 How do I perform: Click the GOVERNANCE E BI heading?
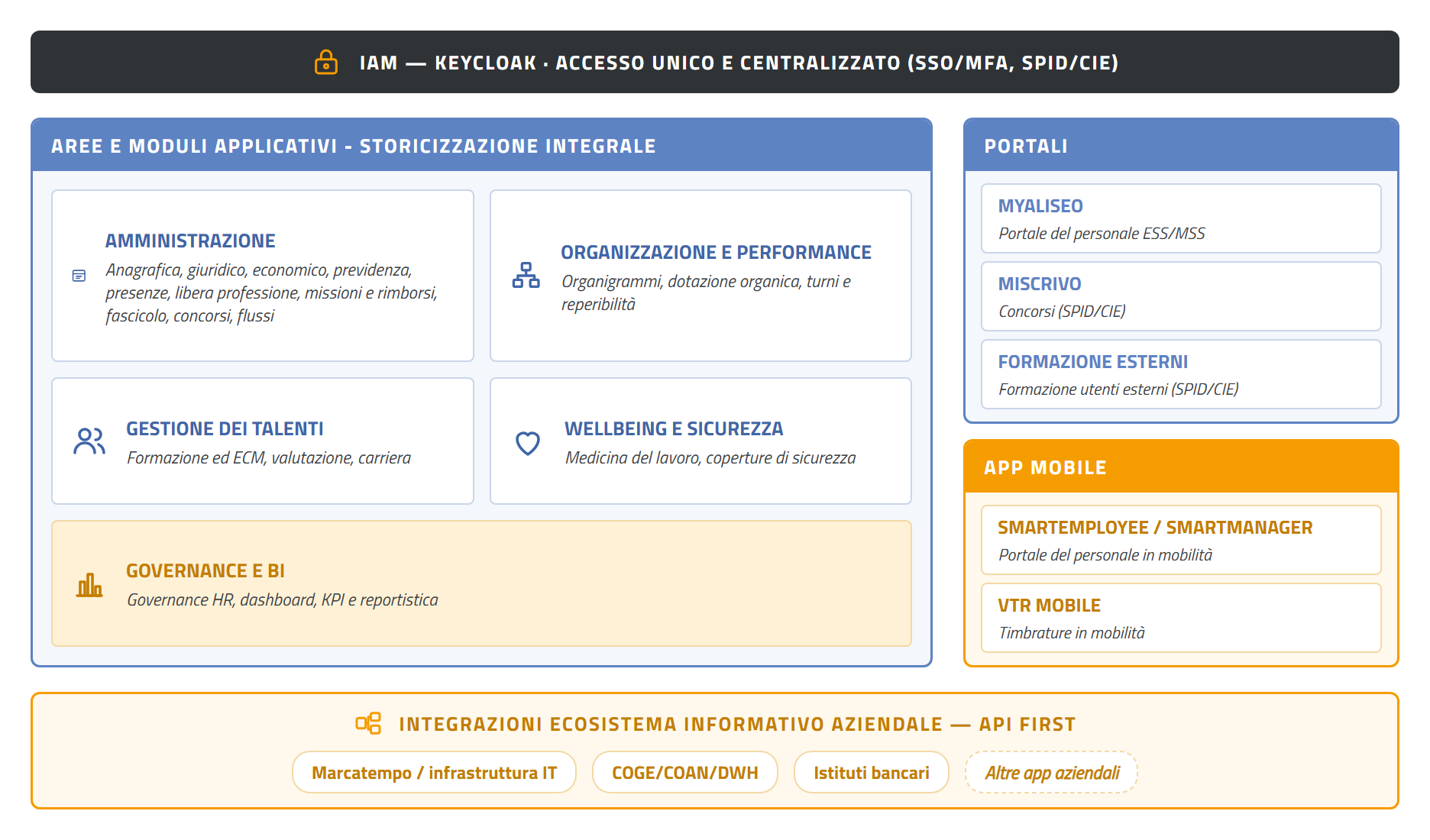(205, 570)
